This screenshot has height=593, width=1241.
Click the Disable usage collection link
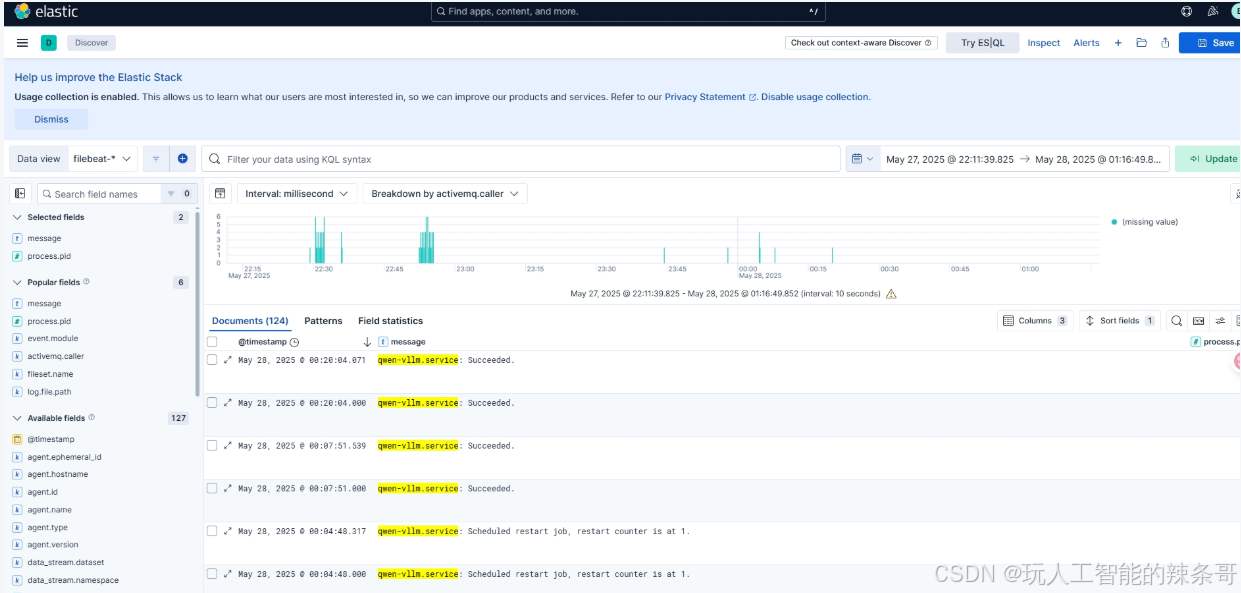tap(815, 97)
